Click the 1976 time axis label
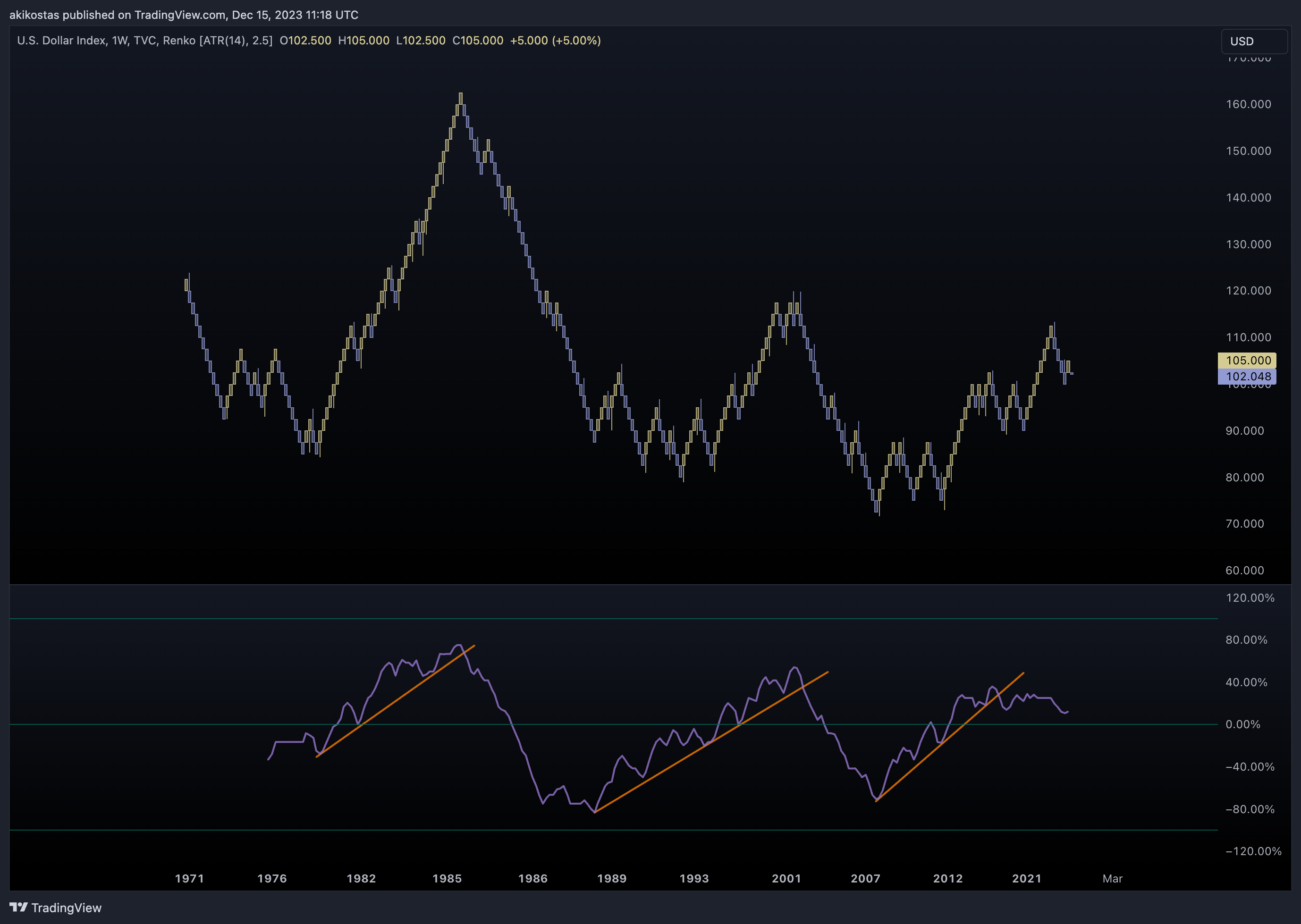Image resolution: width=1301 pixels, height=924 pixels. click(x=272, y=879)
